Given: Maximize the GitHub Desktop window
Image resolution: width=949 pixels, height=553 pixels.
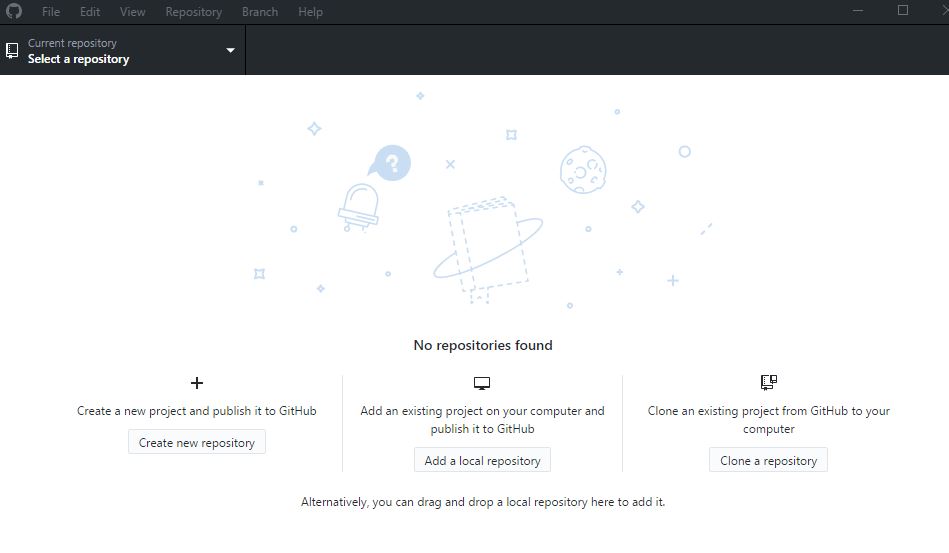Looking at the screenshot, I should point(903,10).
